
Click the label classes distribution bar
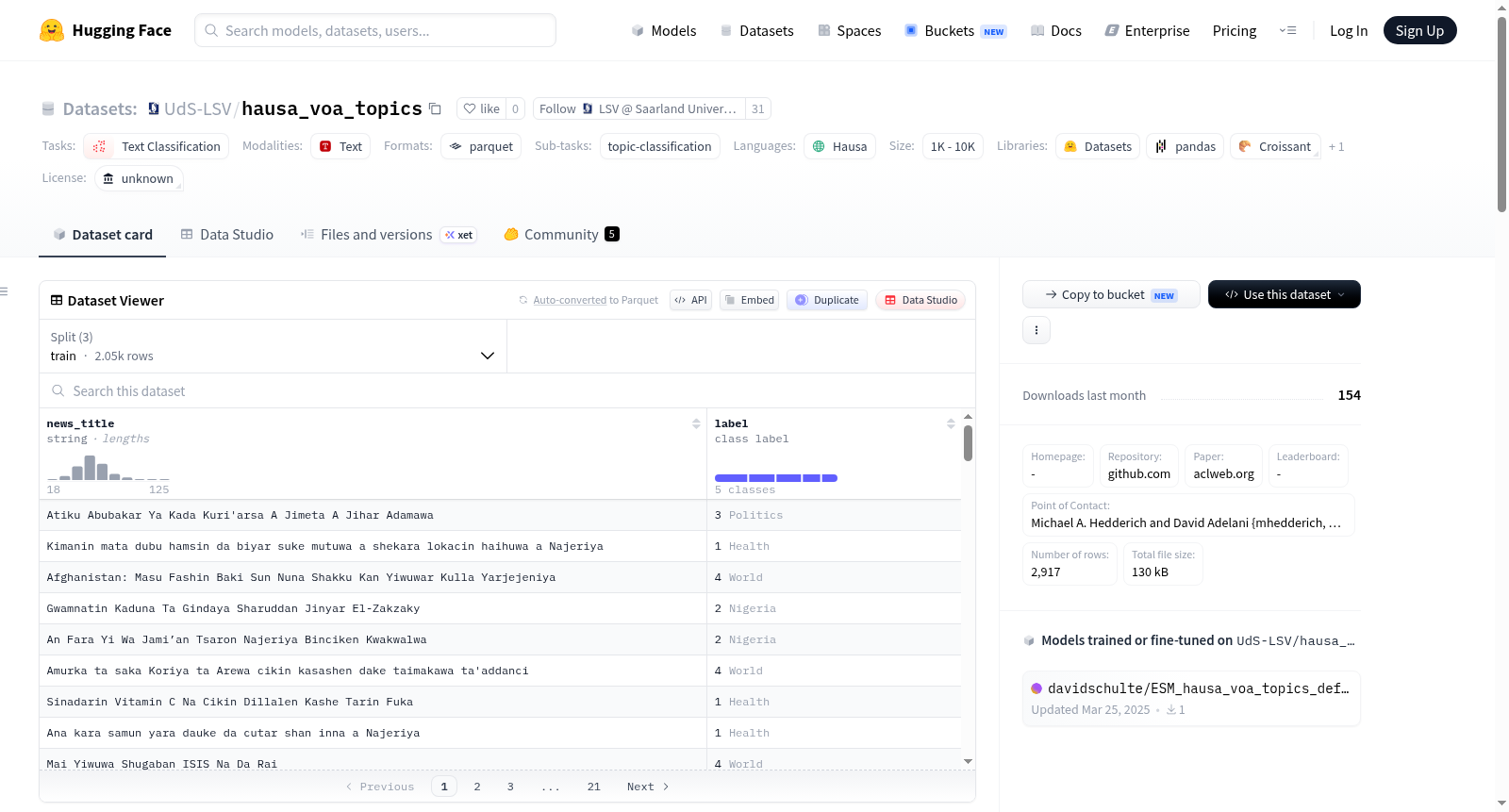[776, 478]
